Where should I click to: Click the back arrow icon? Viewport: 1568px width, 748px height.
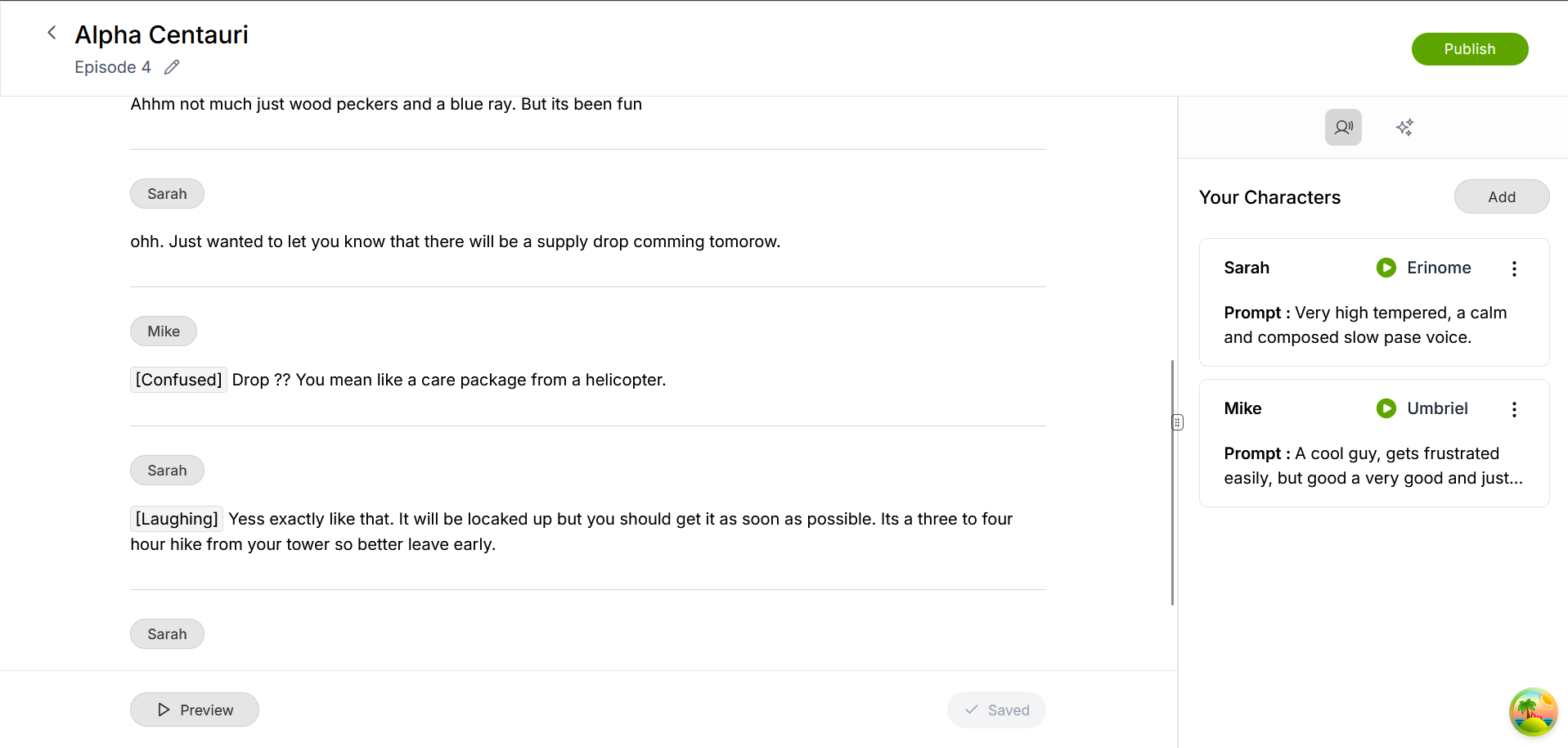click(x=52, y=33)
